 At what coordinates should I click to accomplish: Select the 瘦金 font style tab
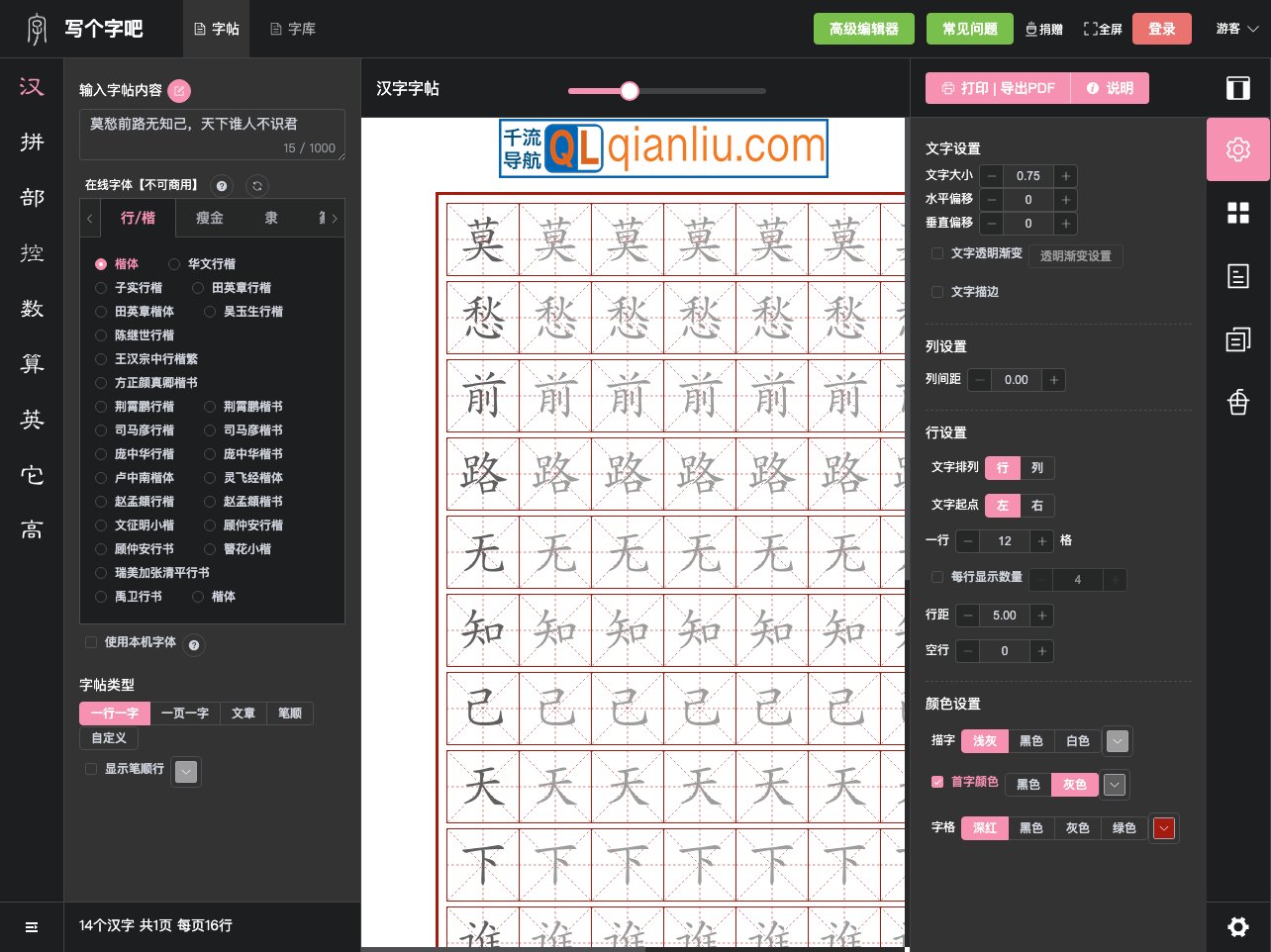click(x=210, y=218)
